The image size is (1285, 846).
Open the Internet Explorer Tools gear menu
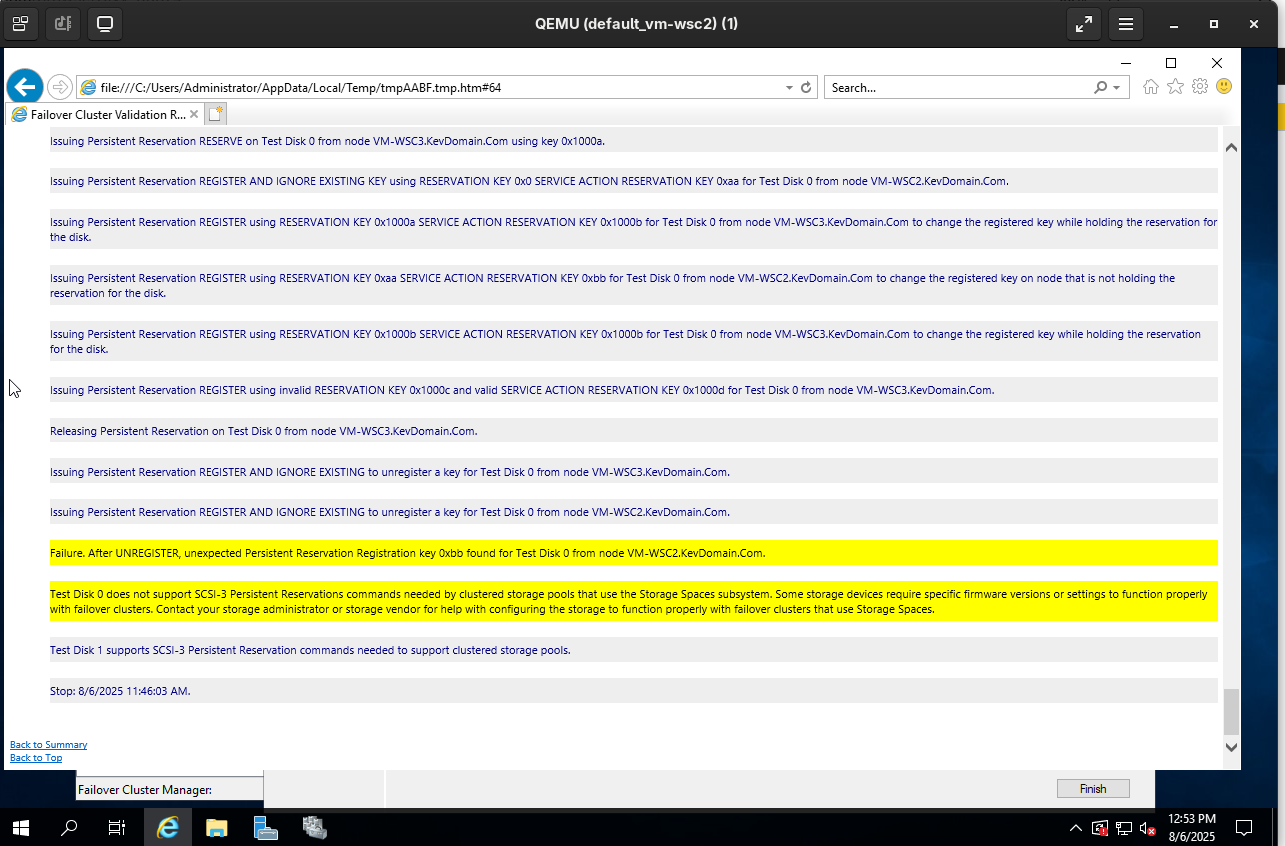point(1200,87)
